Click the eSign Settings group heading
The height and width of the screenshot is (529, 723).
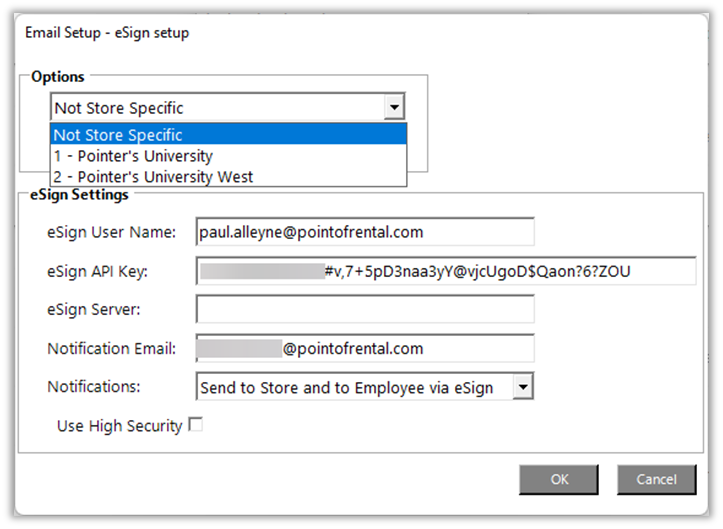click(79, 195)
